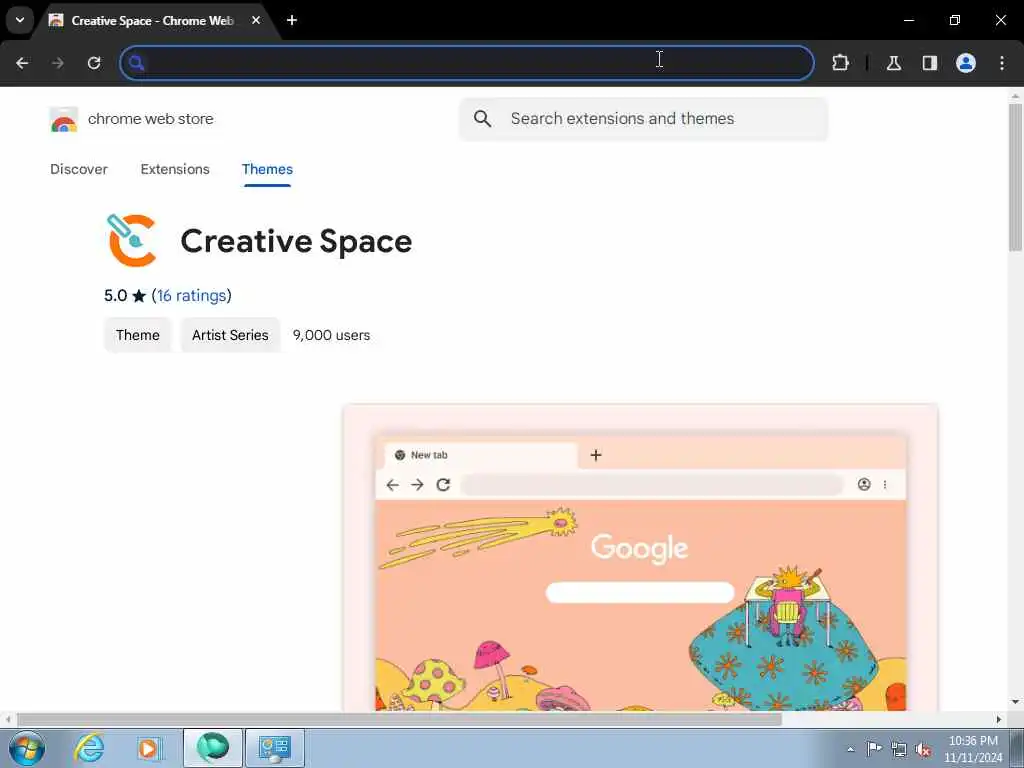
Task: Open the control panel taskbar icon
Action: tap(274, 748)
